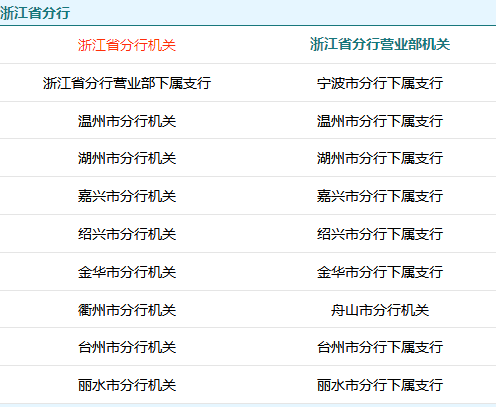Open 嘉兴市分行下属支行 entry
Screen dimensions: 496x407
pos(380,196)
